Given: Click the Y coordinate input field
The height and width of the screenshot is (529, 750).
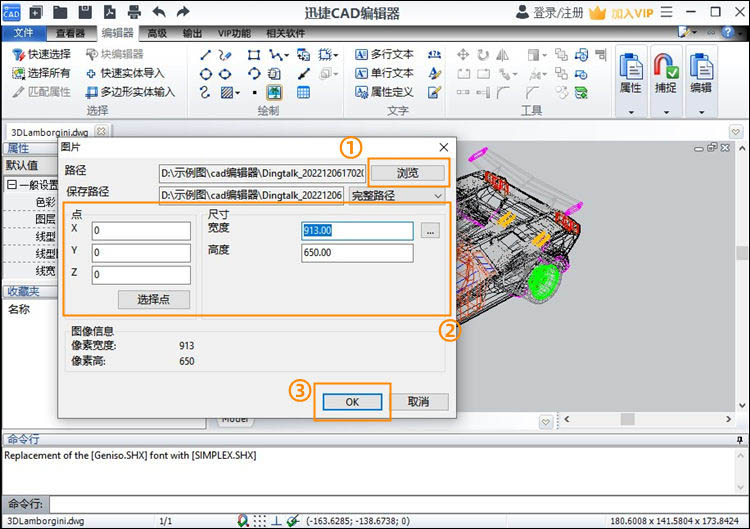Looking at the screenshot, I should tap(141, 253).
